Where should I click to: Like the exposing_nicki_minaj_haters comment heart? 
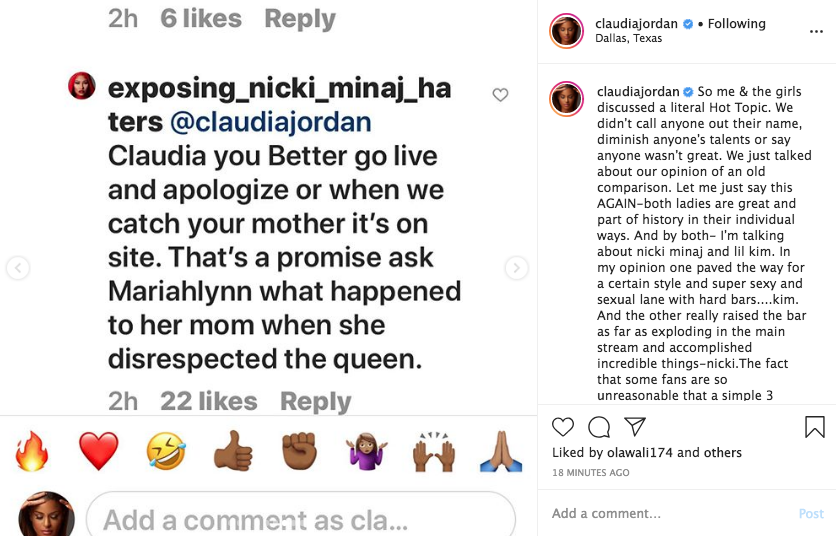pyautogui.click(x=500, y=95)
